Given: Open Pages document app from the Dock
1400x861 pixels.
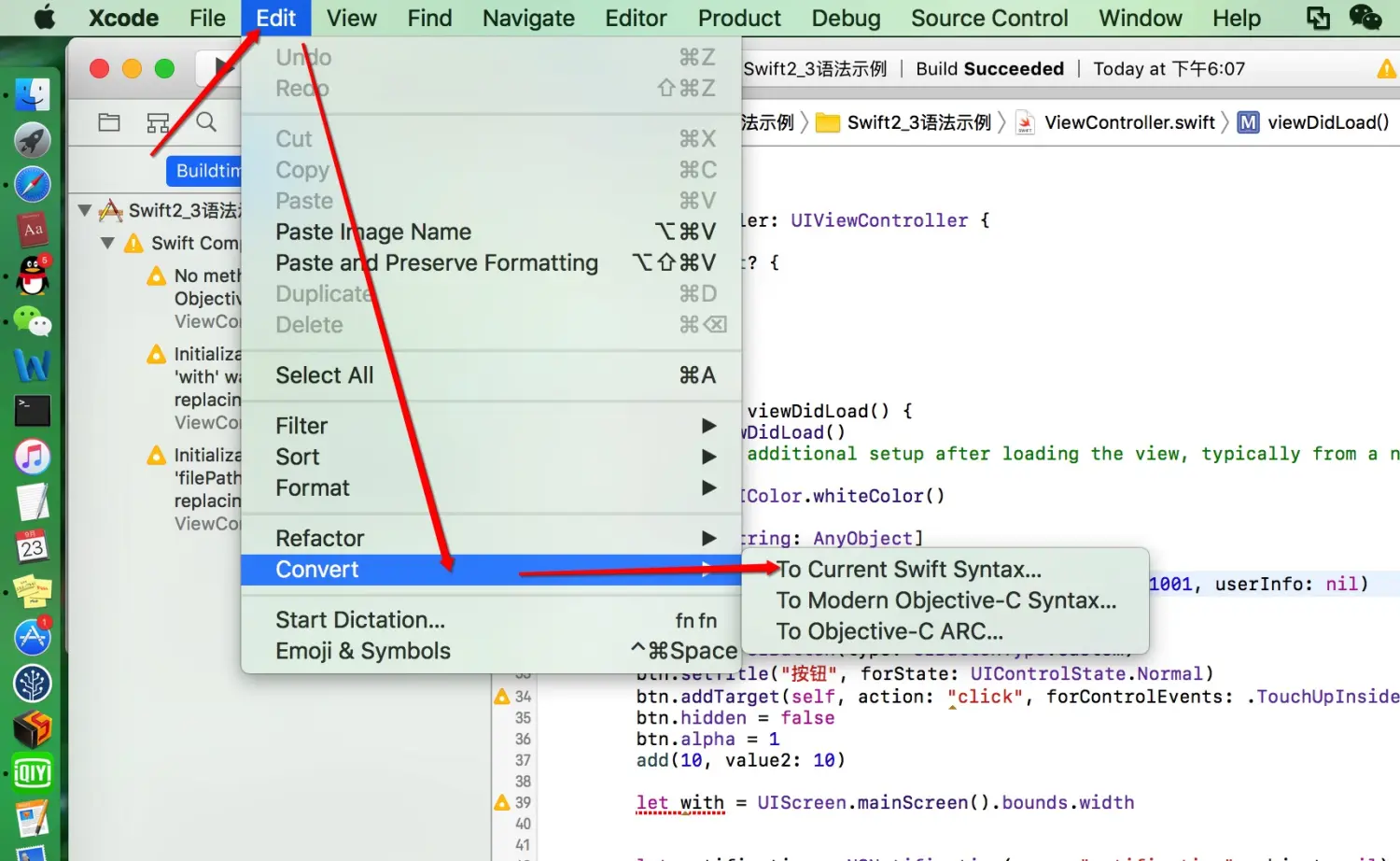Looking at the screenshot, I should pyautogui.click(x=33, y=819).
